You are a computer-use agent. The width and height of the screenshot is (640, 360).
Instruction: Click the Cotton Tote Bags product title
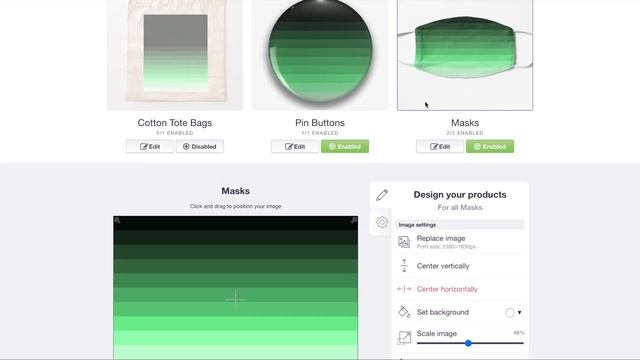pos(175,123)
